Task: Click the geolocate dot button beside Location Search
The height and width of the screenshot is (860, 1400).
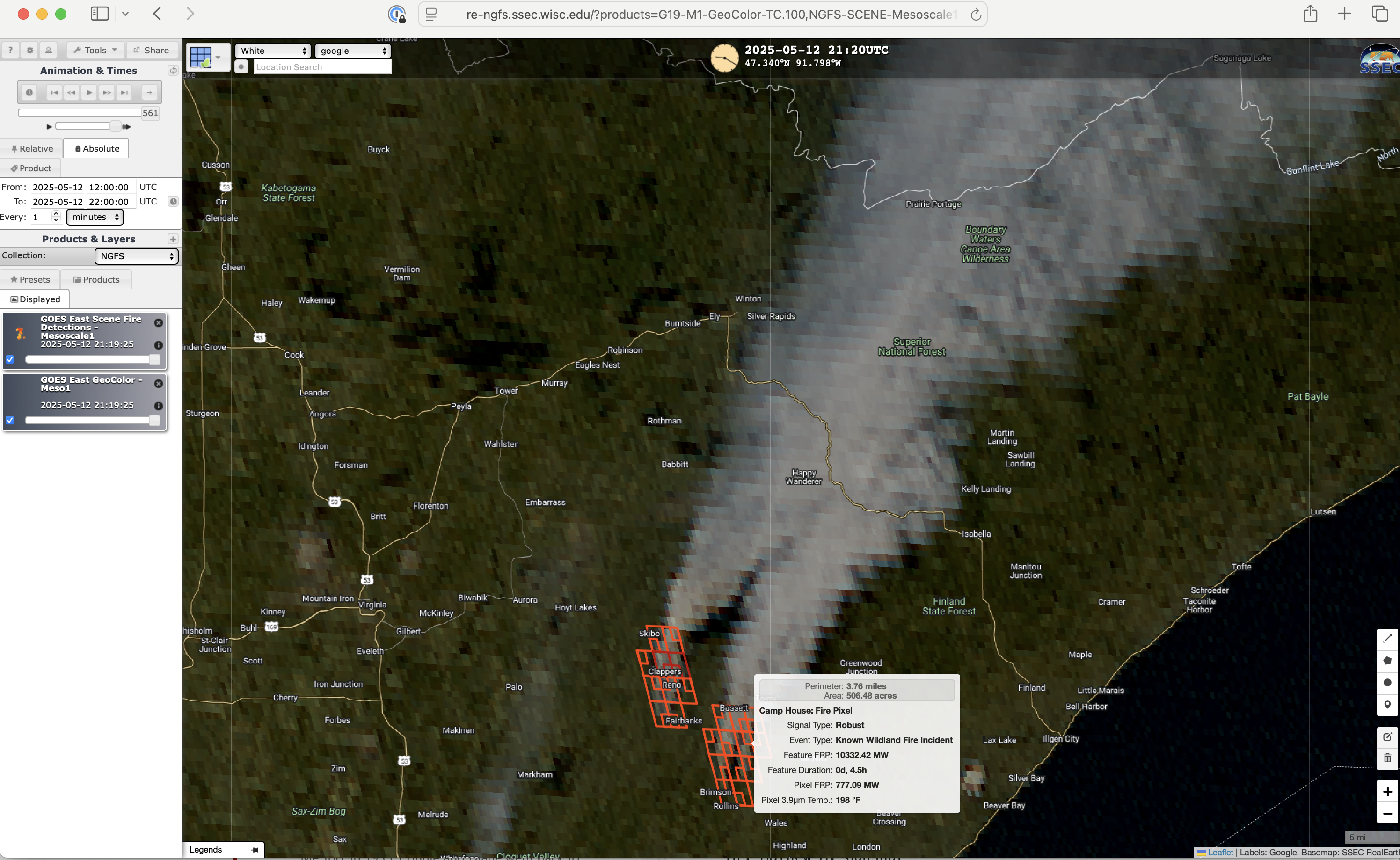Action: coord(241,67)
